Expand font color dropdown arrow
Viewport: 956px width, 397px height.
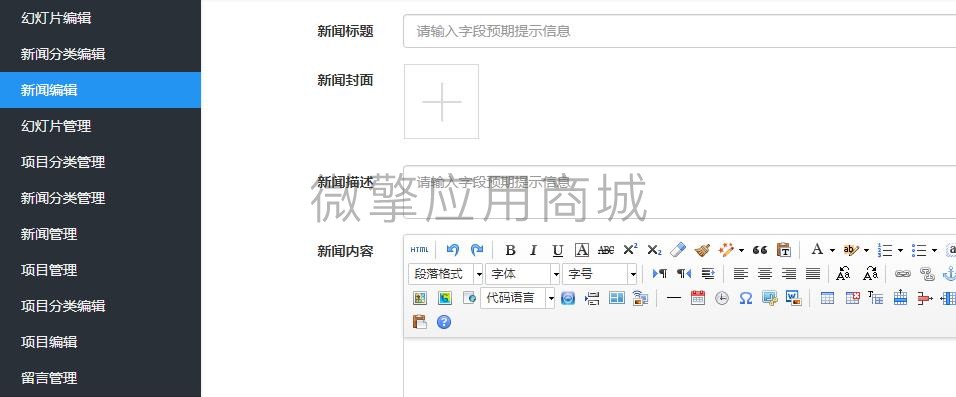point(832,250)
